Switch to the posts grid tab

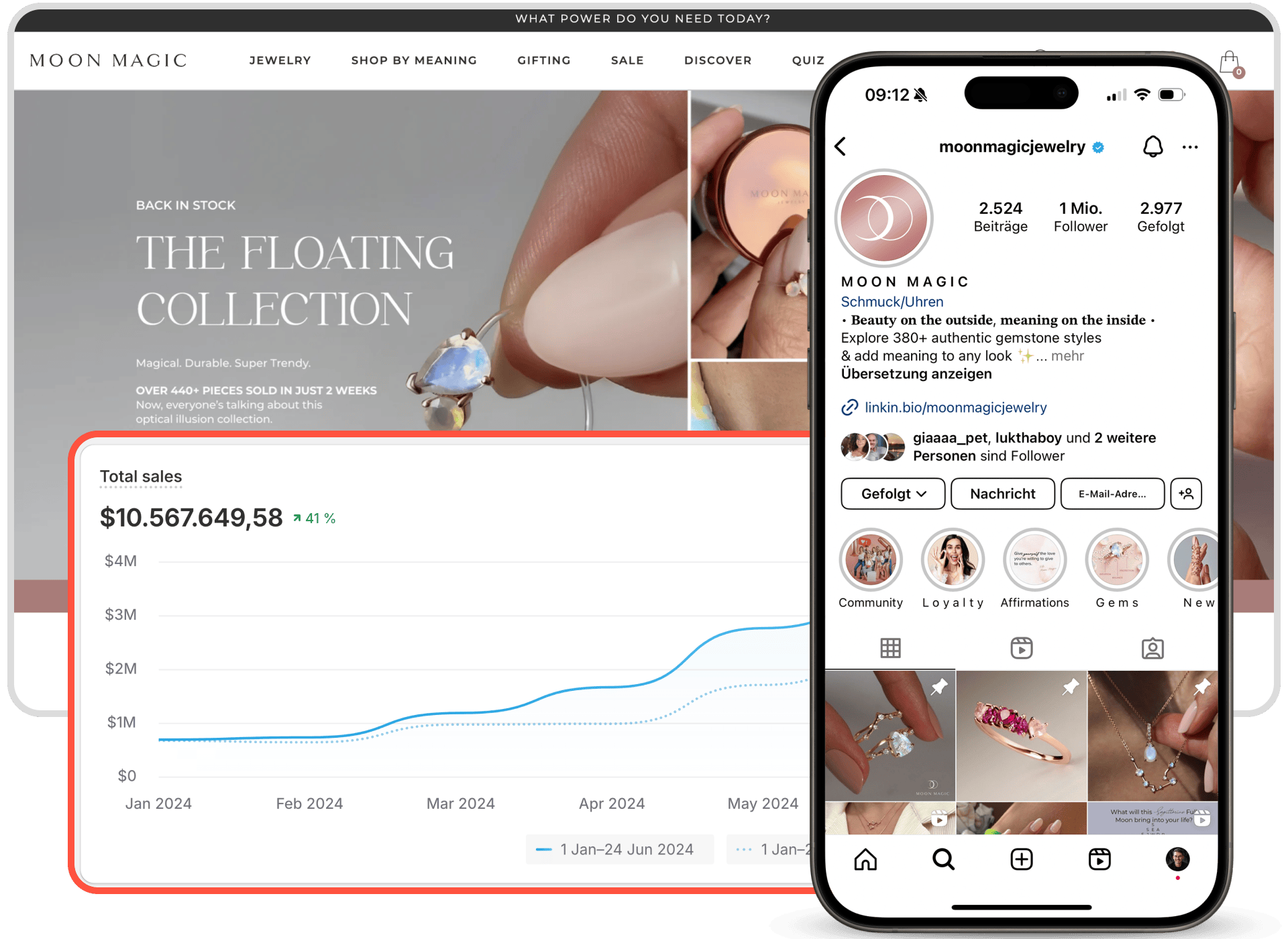890,648
